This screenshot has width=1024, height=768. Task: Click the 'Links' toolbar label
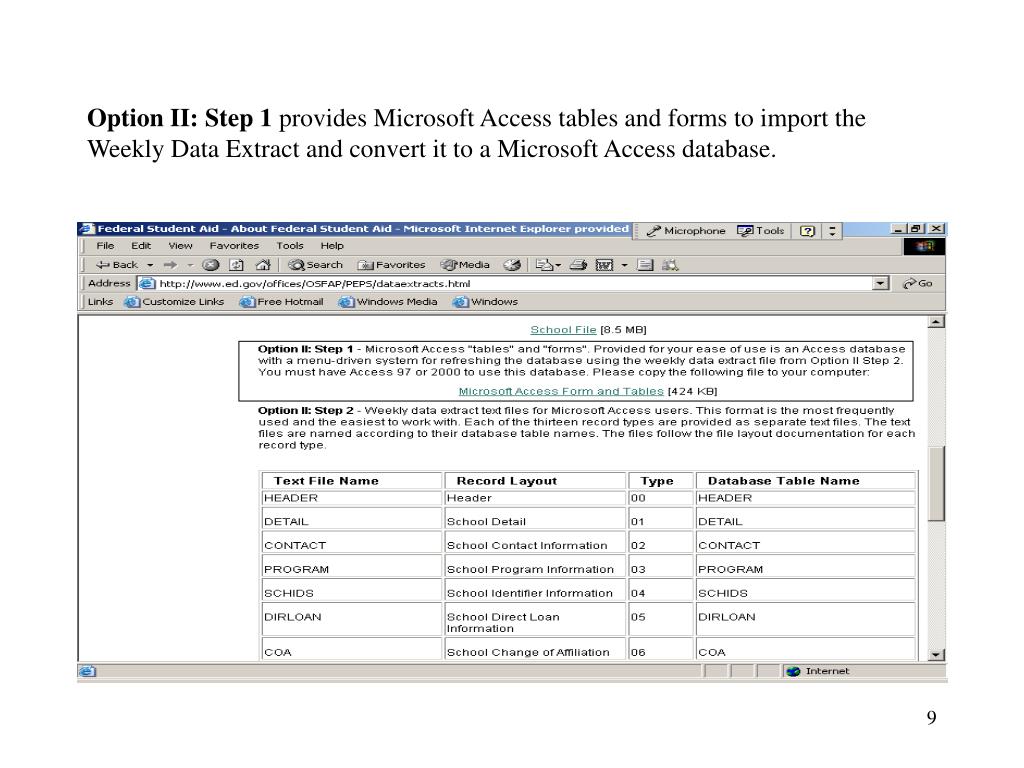tap(100, 302)
